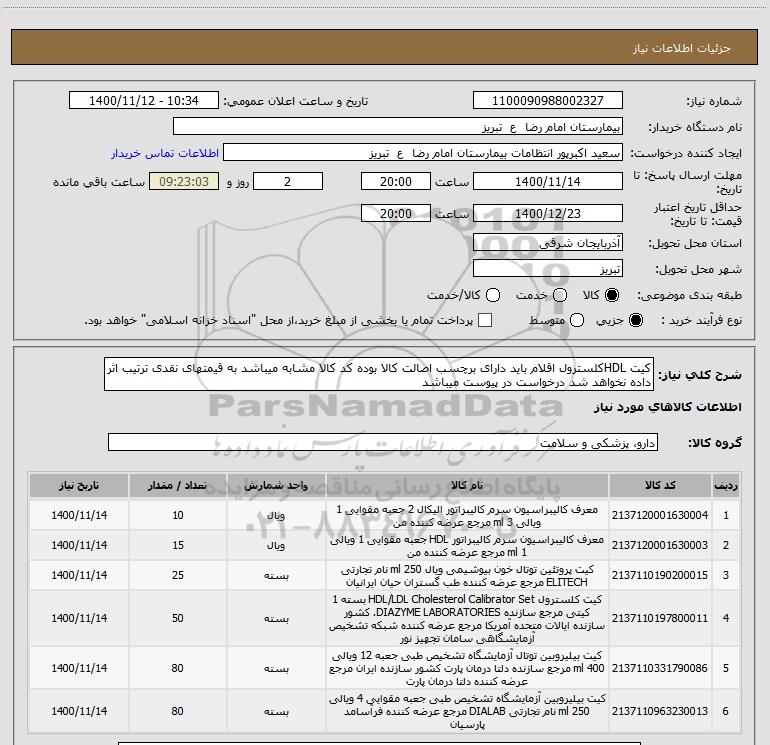
Task: Click the ELITECH total protein kit name
Action: click(x=467, y=576)
